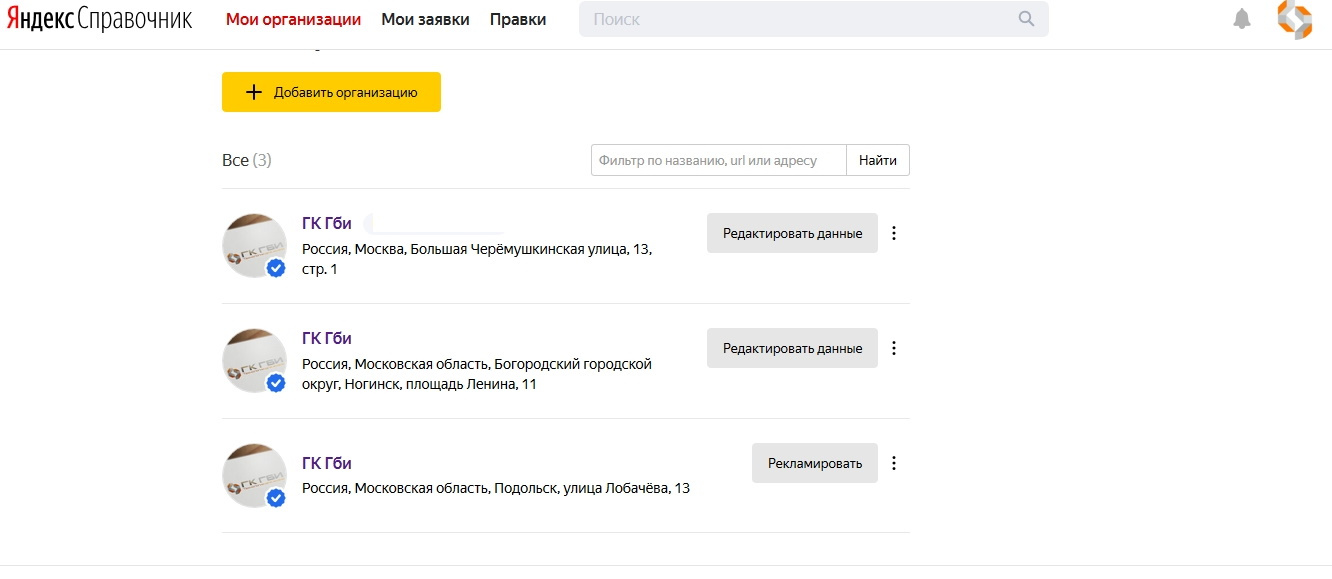Go to the Правки tab
The image size is (1332, 579).
518,19
